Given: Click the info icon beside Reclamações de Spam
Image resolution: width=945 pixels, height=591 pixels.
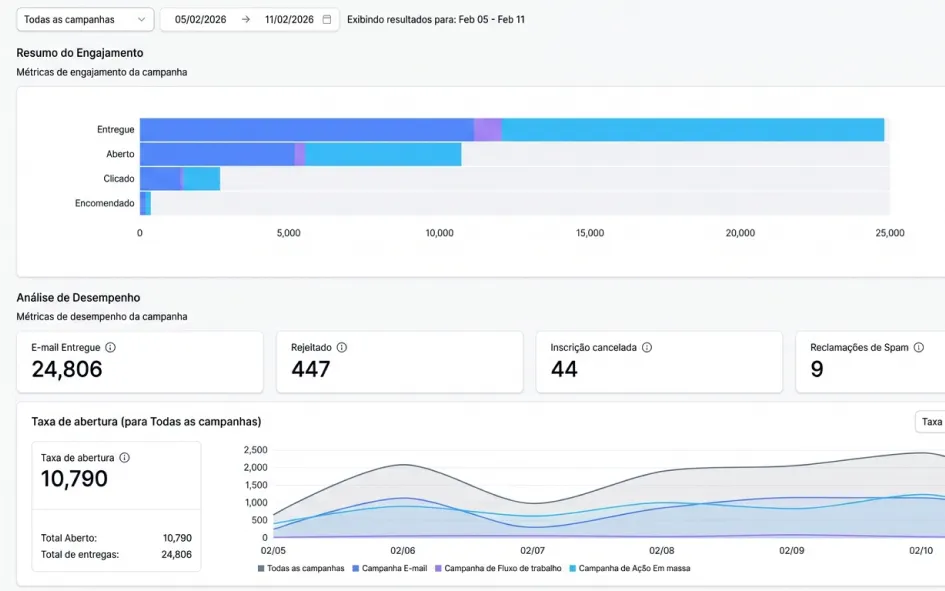Looking at the screenshot, I should [x=918, y=347].
